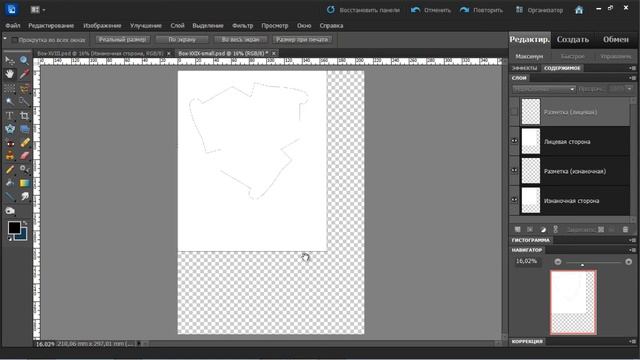Click the delete layer trash icon
This screenshot has height=360, width=640.
625,230
